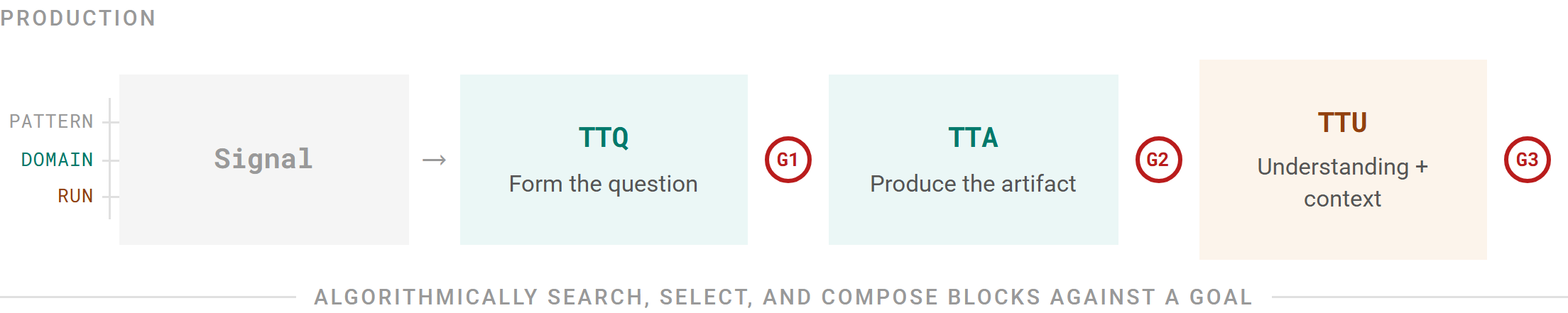Click the tick mark beside PATTERN
Image resolution: width=1568 pixels, height=313 pixels.
coord(111,122)
